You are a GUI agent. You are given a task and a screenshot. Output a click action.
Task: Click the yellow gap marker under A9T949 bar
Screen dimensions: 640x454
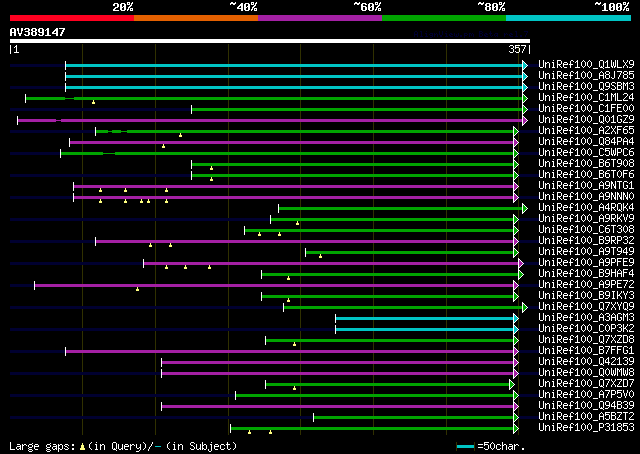coord(320,256)
